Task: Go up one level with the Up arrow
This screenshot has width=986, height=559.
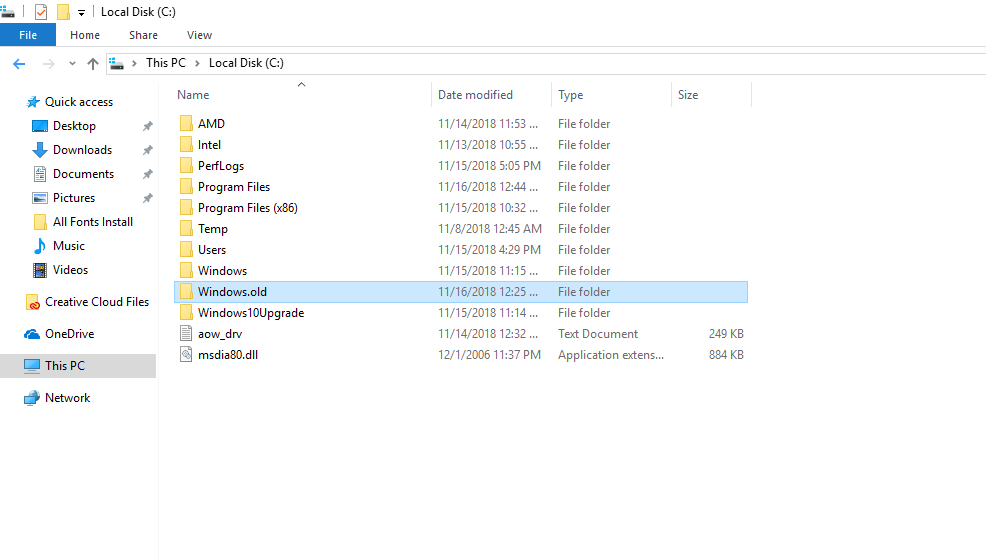Action: 93,64
